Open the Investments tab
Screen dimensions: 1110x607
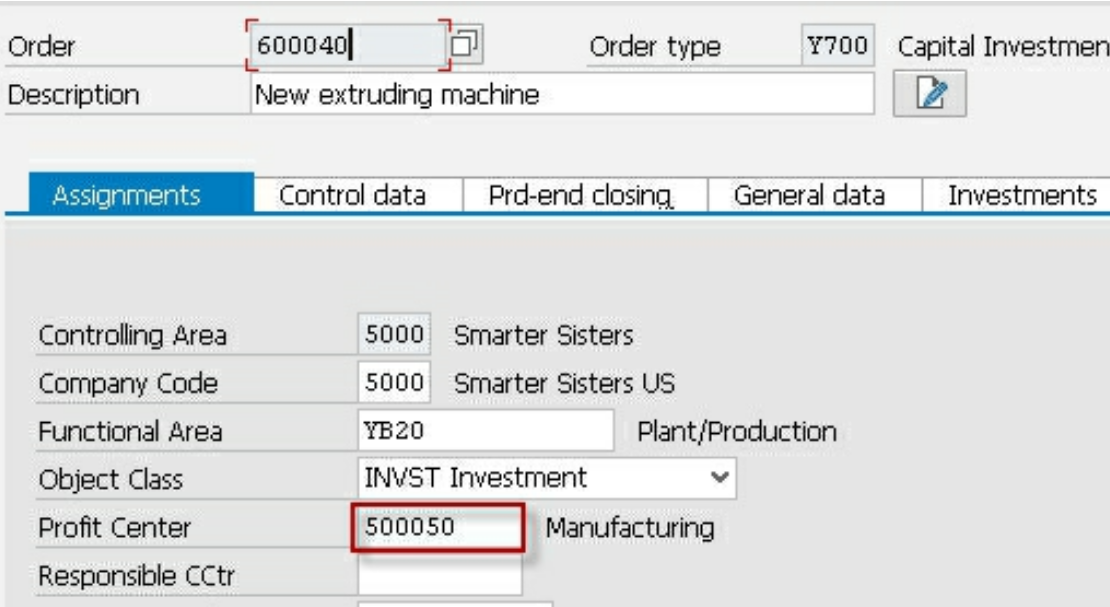click(x=1021, y=195)
